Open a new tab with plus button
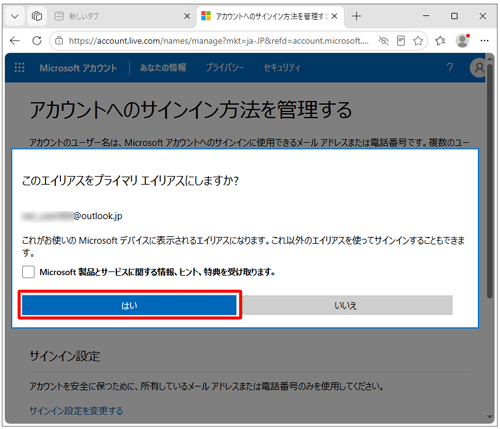This screenshot has height=429, width=500. [x=356, y=16]
